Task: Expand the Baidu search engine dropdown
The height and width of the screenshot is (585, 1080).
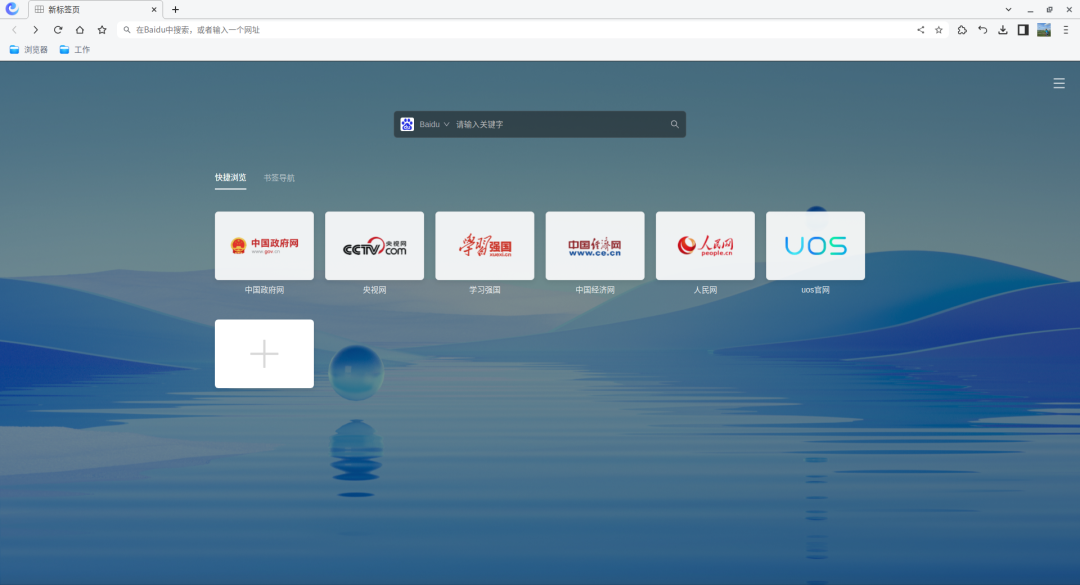Action: 435,124
